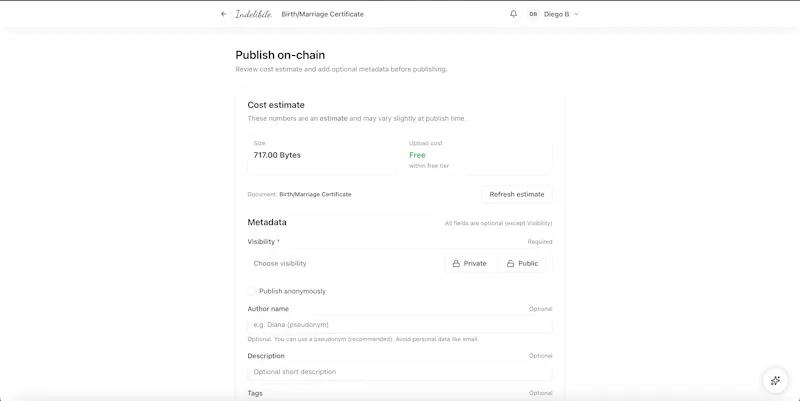Image resolution: width=800 pixels, height=401 pixels.
Task: Click the Indelibile logo
Action: coord(254,14)
